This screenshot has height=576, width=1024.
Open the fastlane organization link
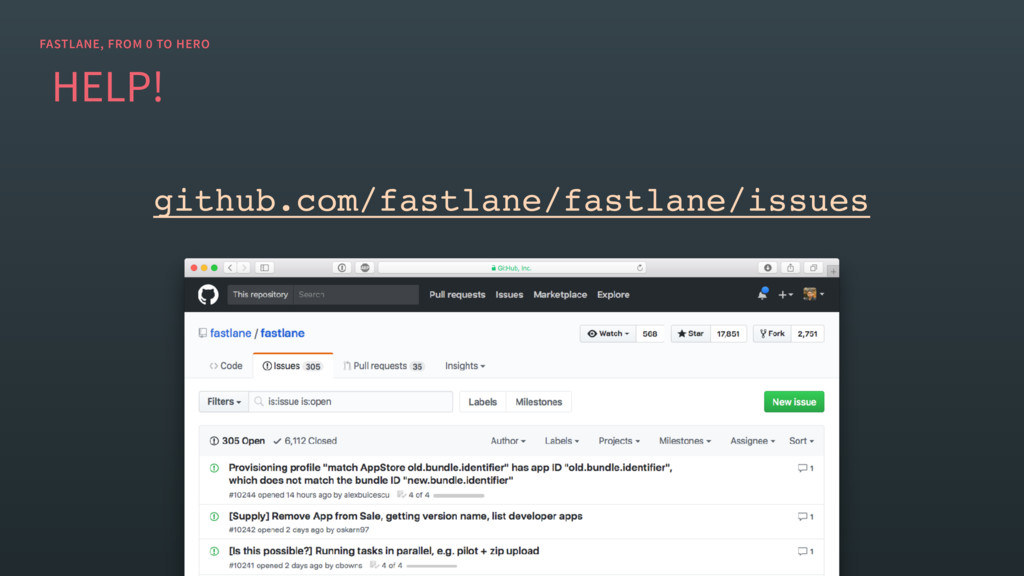tap(231, 333)
